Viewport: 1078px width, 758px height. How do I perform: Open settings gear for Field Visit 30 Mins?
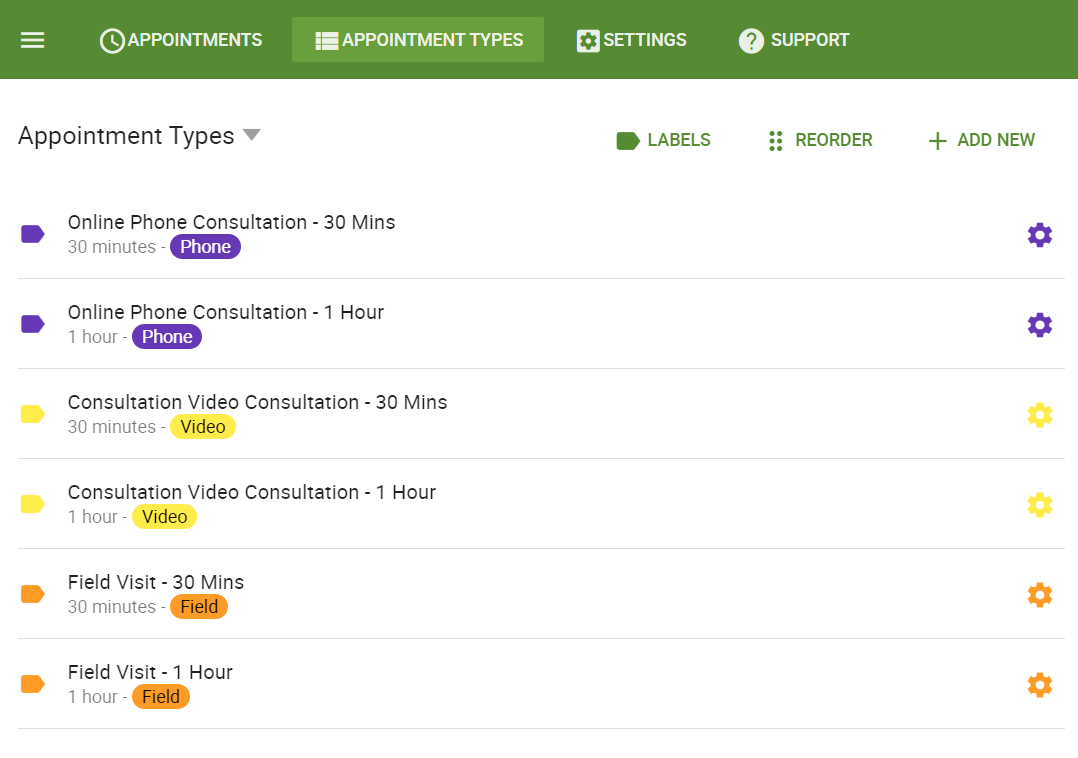coord(1040,594)
